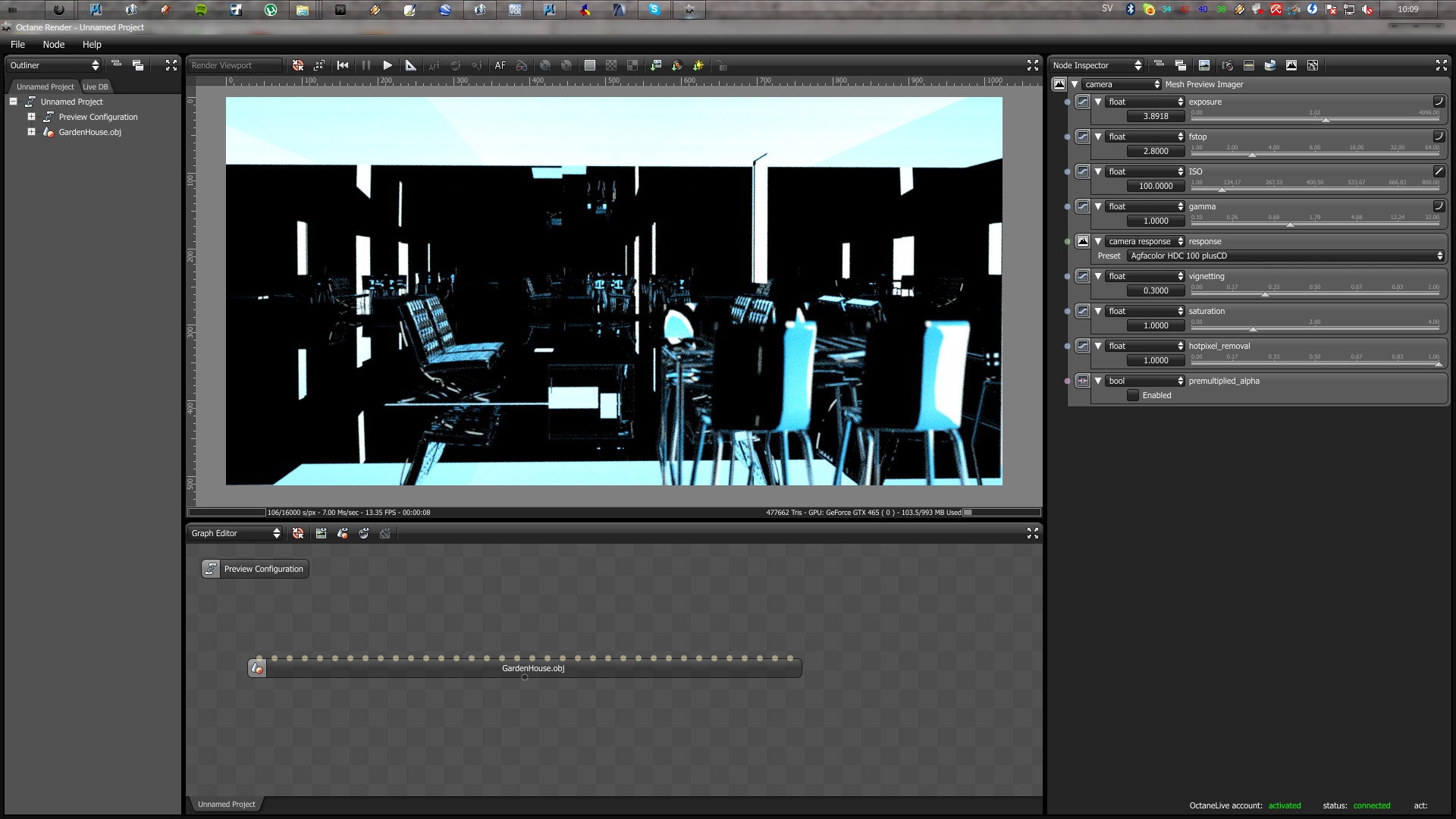The image size is (1456, 819).
Task: Enable the premultiplied_alpha checkbox
Action: pyautogui.click(x=1133, y=395)
